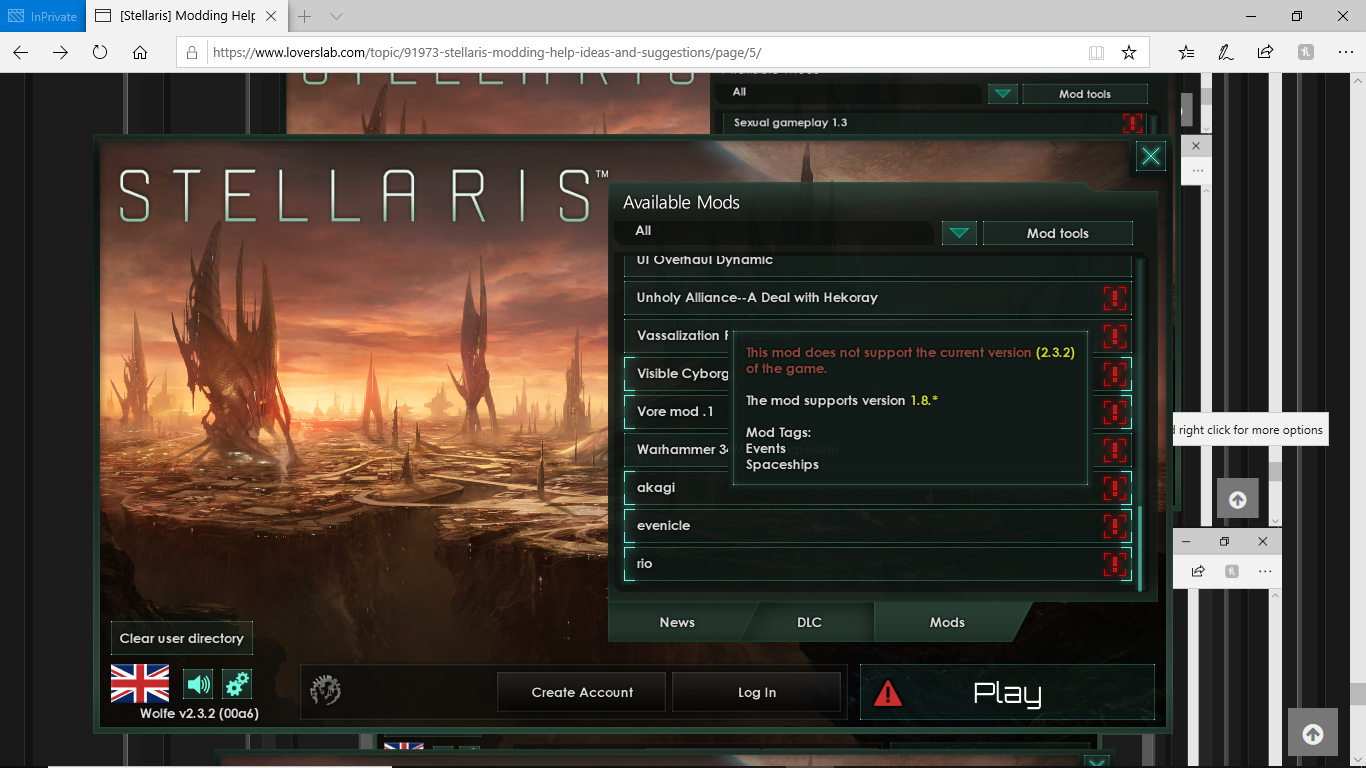The width and height of the screenshot is (1366, 768).
Task: Toggle the rio mod
Action: click(877, 563)
